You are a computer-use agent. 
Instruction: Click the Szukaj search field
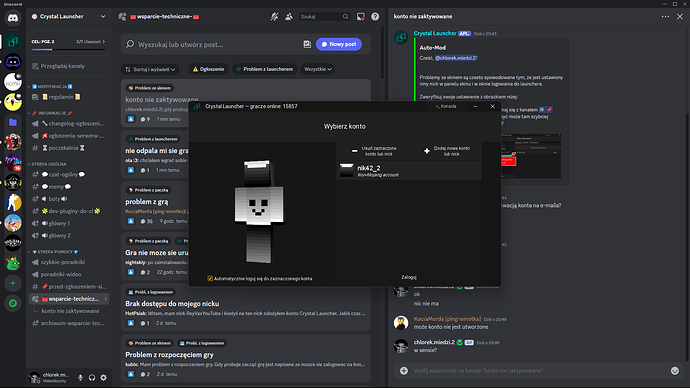point(325,17)
